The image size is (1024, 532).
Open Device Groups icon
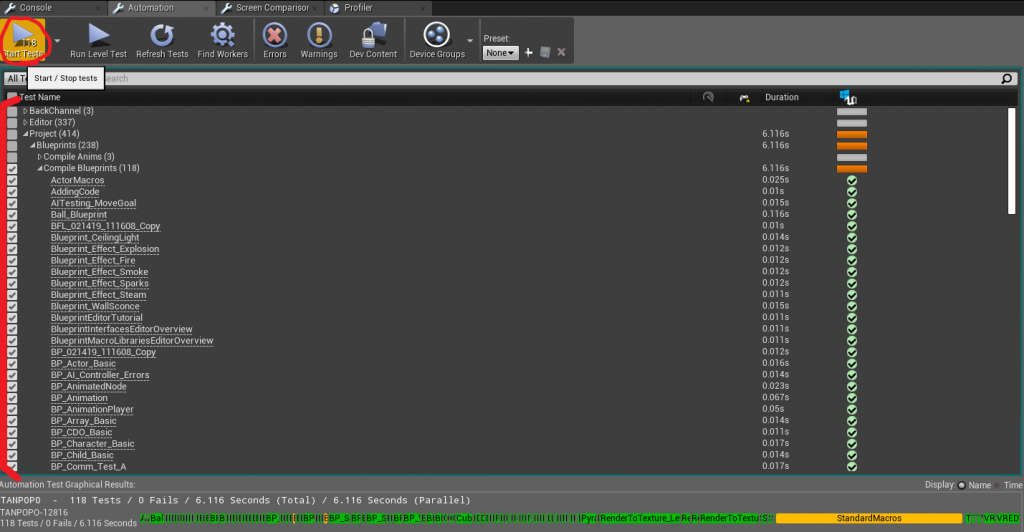(437, 35)
